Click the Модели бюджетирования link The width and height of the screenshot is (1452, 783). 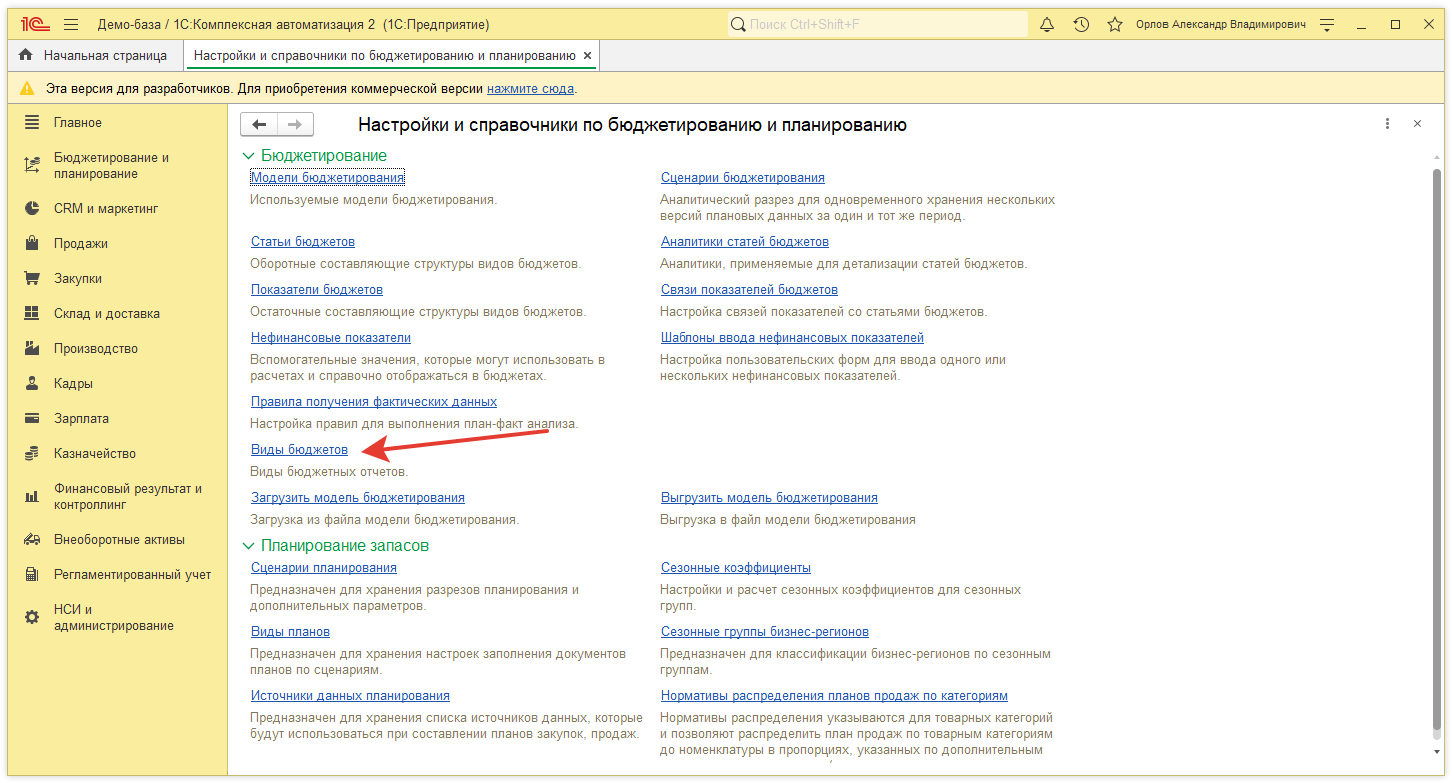coord(327,178)
